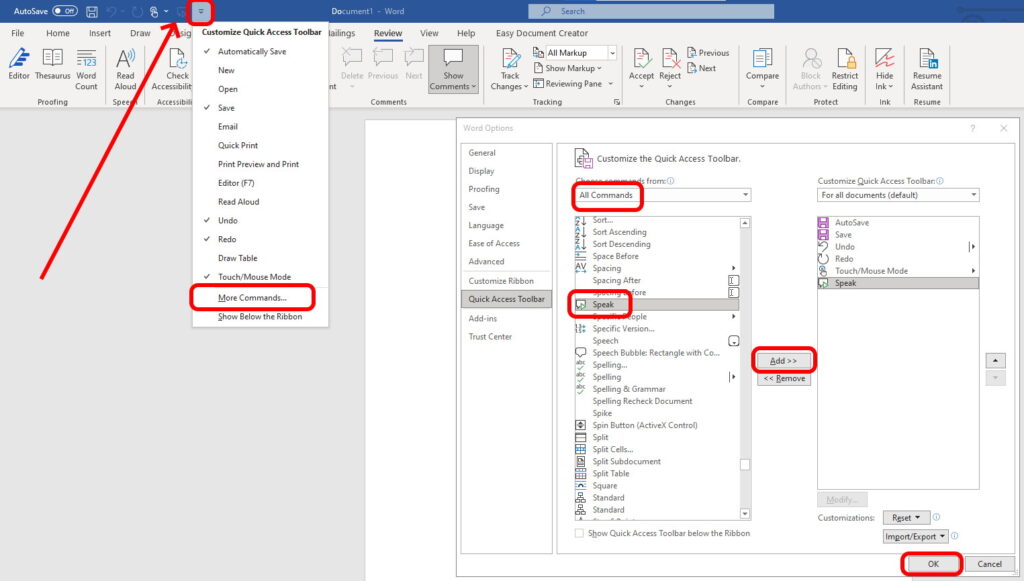The height and width of the screenshot is (581, 1024).
Task: Toggle Touch/Mouse Mode in the dropdown menu
Action: [x=254, y=277]
